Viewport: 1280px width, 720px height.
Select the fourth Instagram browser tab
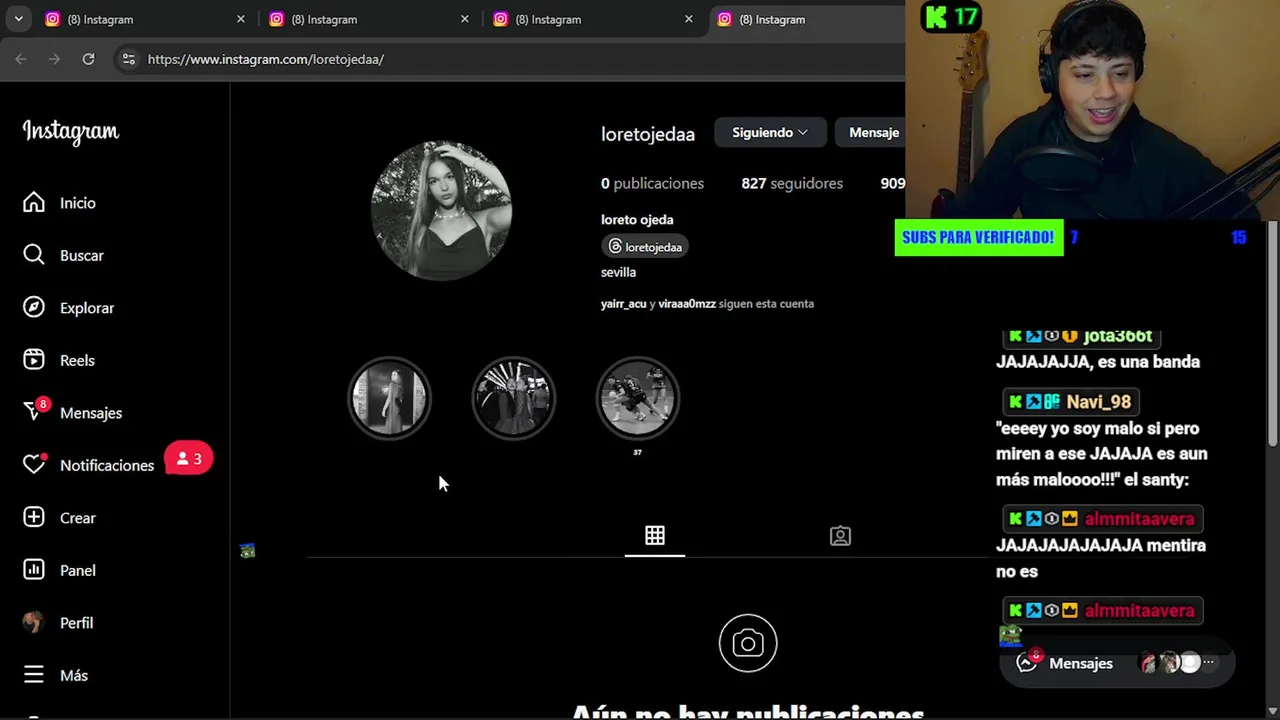806,19
